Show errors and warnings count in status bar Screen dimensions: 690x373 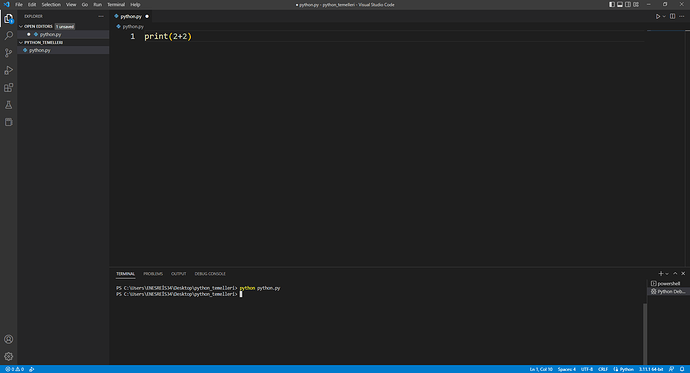pos(14,369)
